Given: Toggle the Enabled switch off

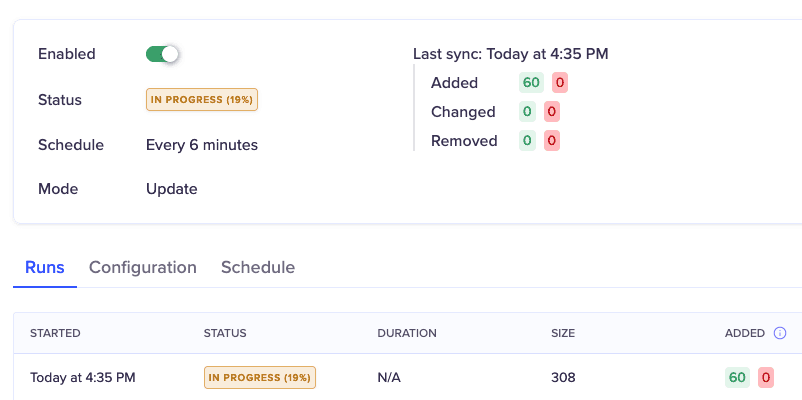Looking at the screenshot, I should [x=162, y=54].
